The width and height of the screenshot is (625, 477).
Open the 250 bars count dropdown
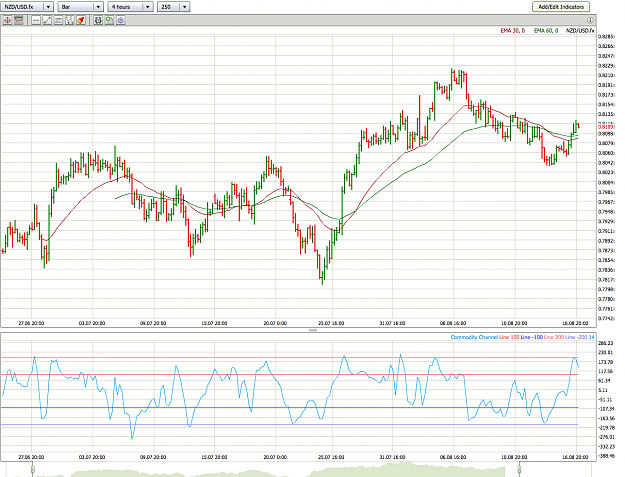173,7
